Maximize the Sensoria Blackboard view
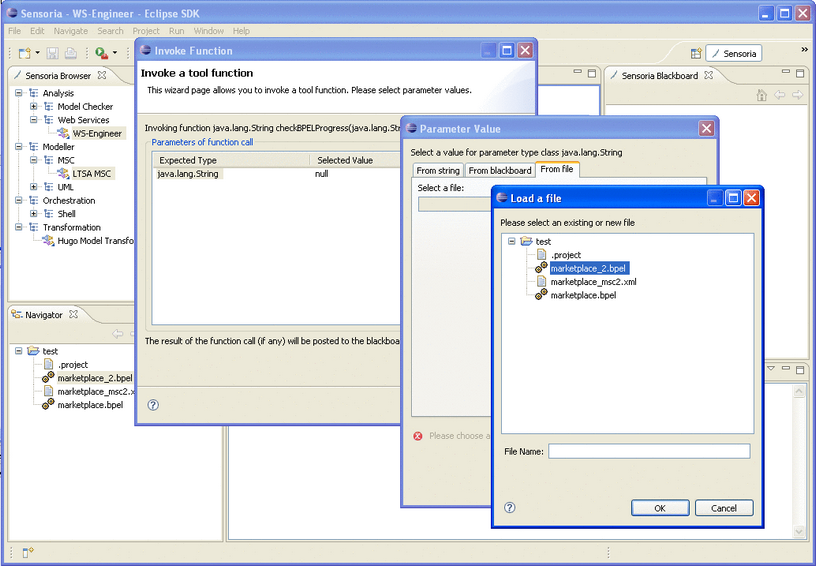Viewport: 816px width, 566px height. point(800,73)
